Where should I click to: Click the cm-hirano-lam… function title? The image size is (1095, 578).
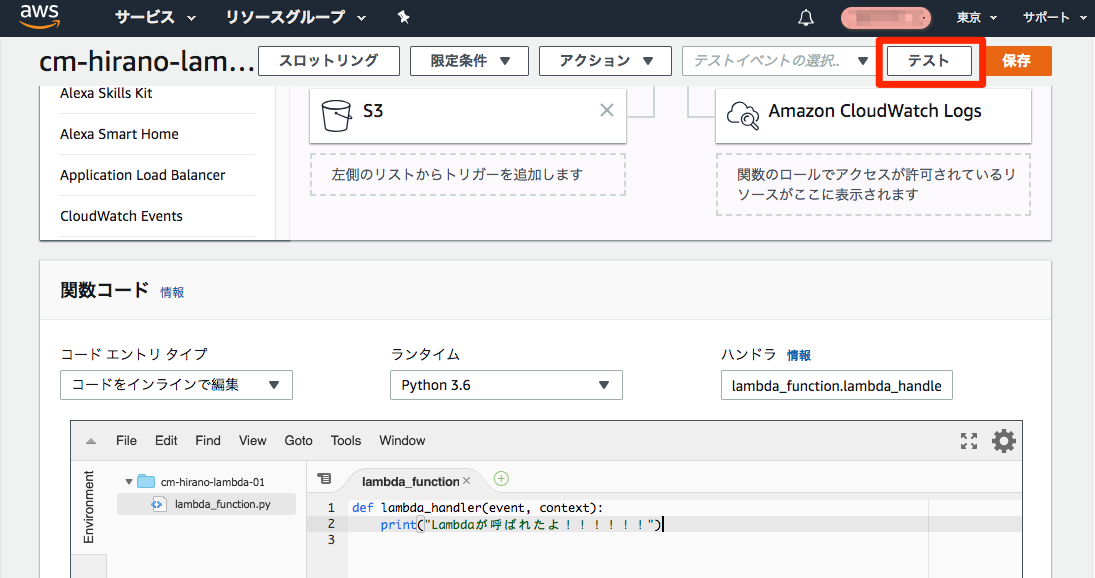[x=147, y=62]
